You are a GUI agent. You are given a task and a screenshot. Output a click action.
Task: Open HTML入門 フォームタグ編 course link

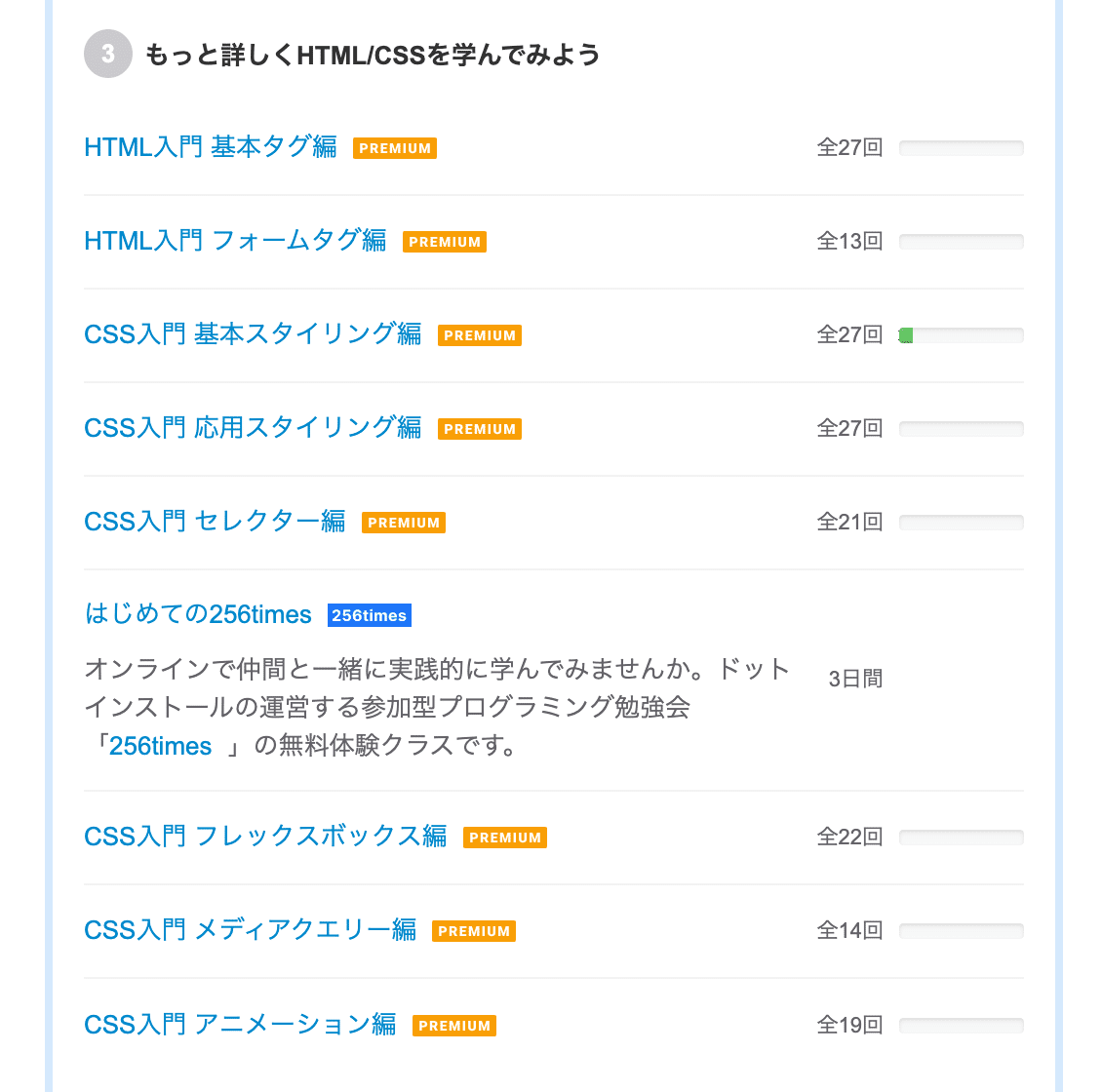point(235,241)
